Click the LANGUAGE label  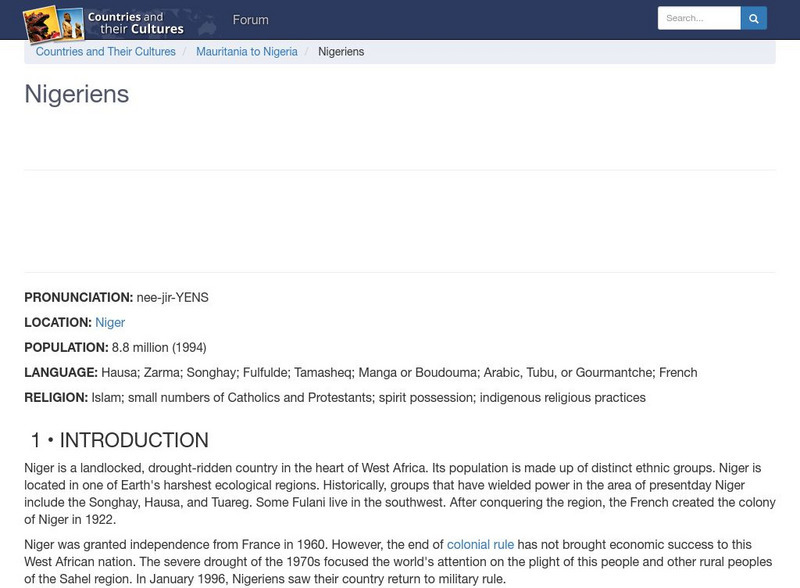click(x=61, y=373)
